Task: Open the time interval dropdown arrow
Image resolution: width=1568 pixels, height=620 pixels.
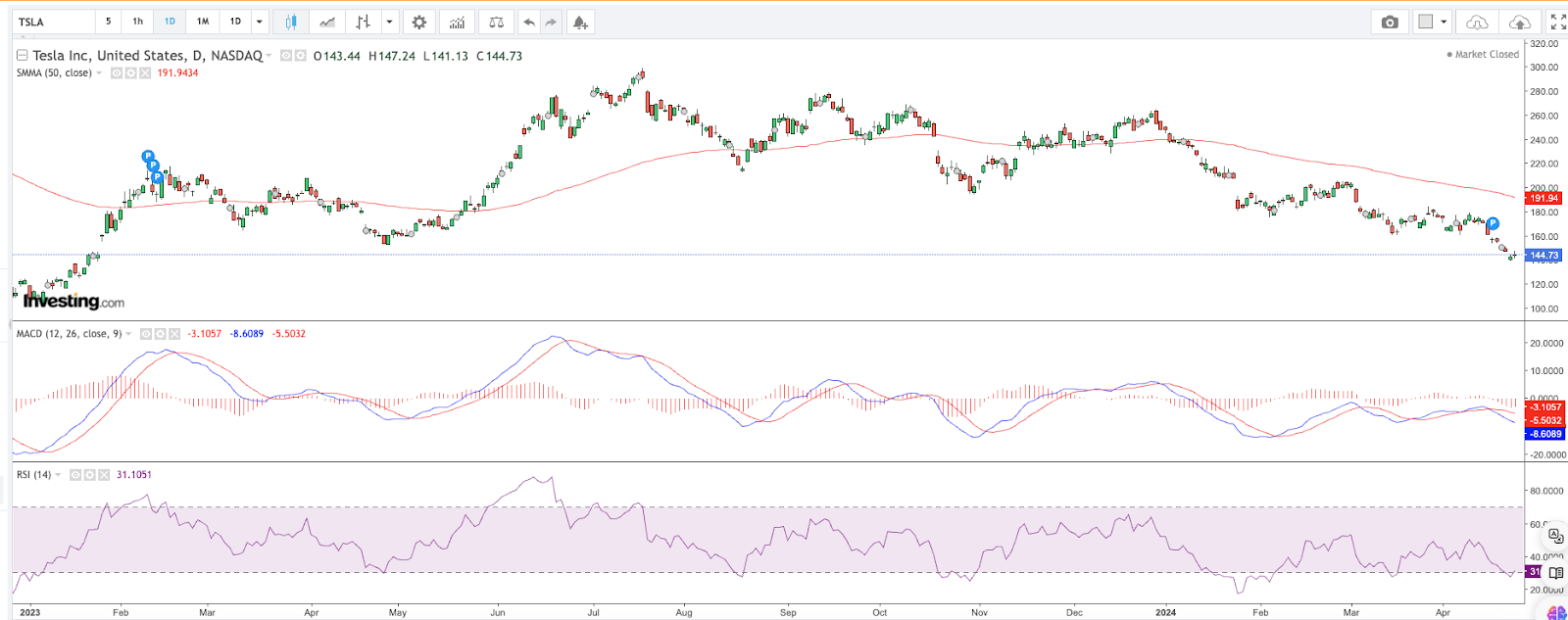Action: (259, 22)
